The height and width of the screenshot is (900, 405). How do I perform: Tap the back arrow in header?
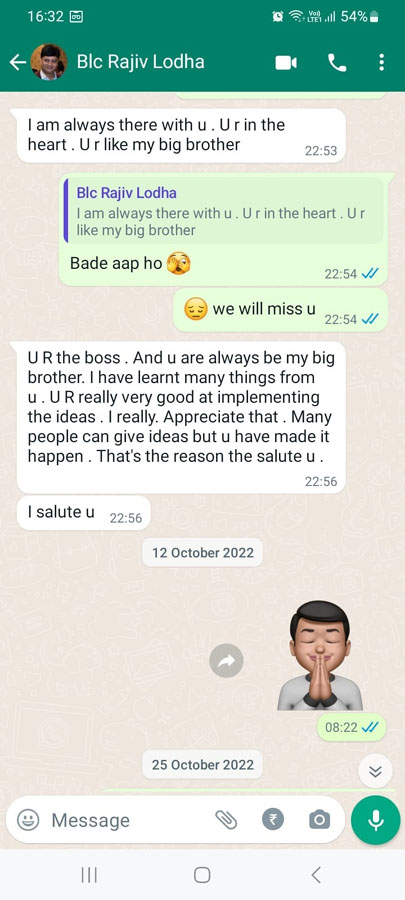tap(17, 62)
